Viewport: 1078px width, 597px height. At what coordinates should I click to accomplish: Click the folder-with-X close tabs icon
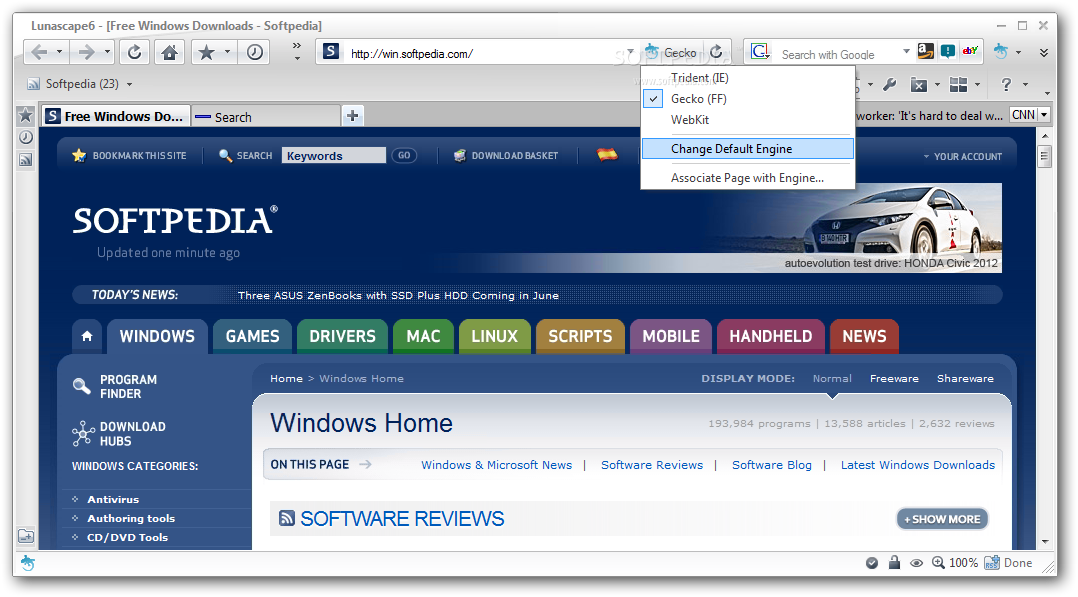[918, 85]
